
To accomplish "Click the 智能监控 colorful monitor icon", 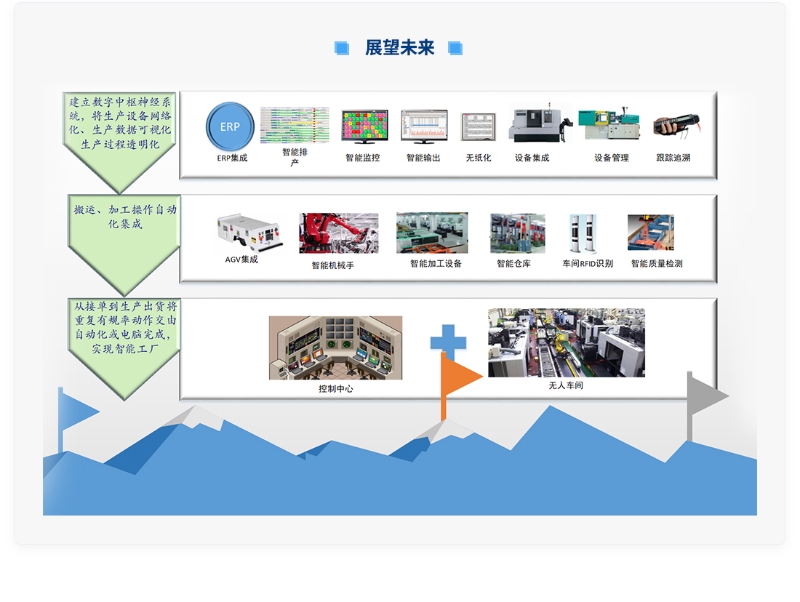I will [x=364, y=127].
